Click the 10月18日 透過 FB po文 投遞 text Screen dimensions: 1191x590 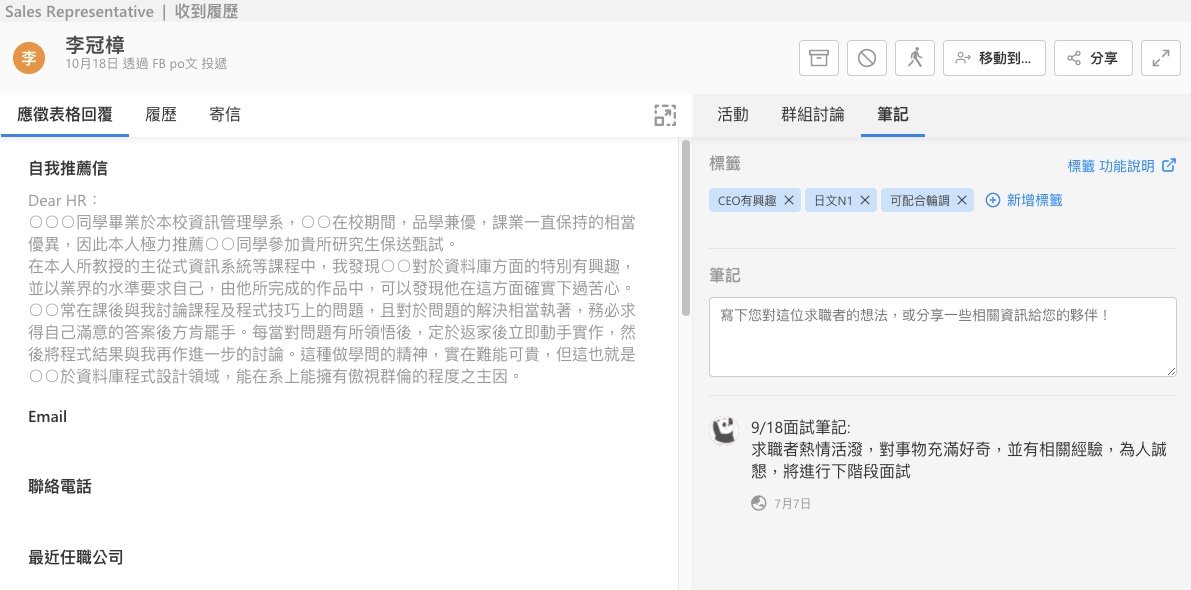point(146,64)
